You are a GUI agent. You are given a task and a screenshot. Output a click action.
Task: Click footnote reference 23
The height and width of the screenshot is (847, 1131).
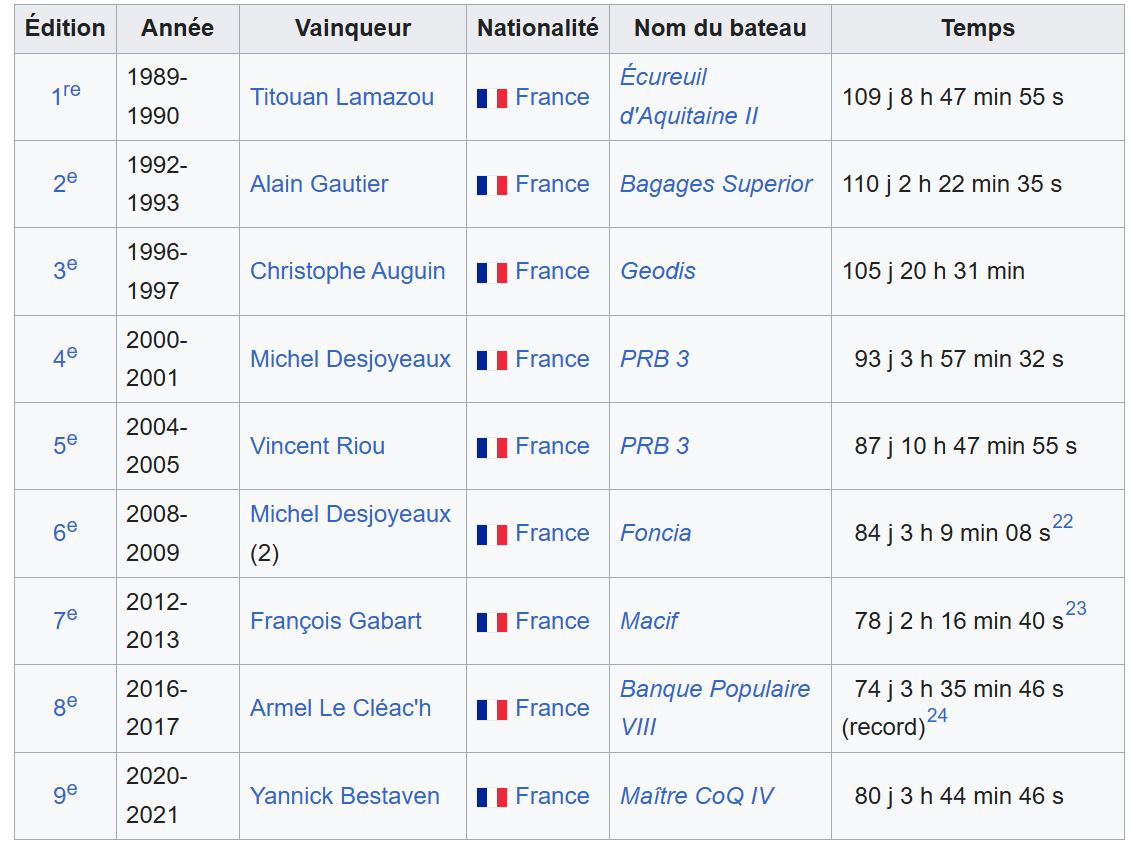(1075, 609)
